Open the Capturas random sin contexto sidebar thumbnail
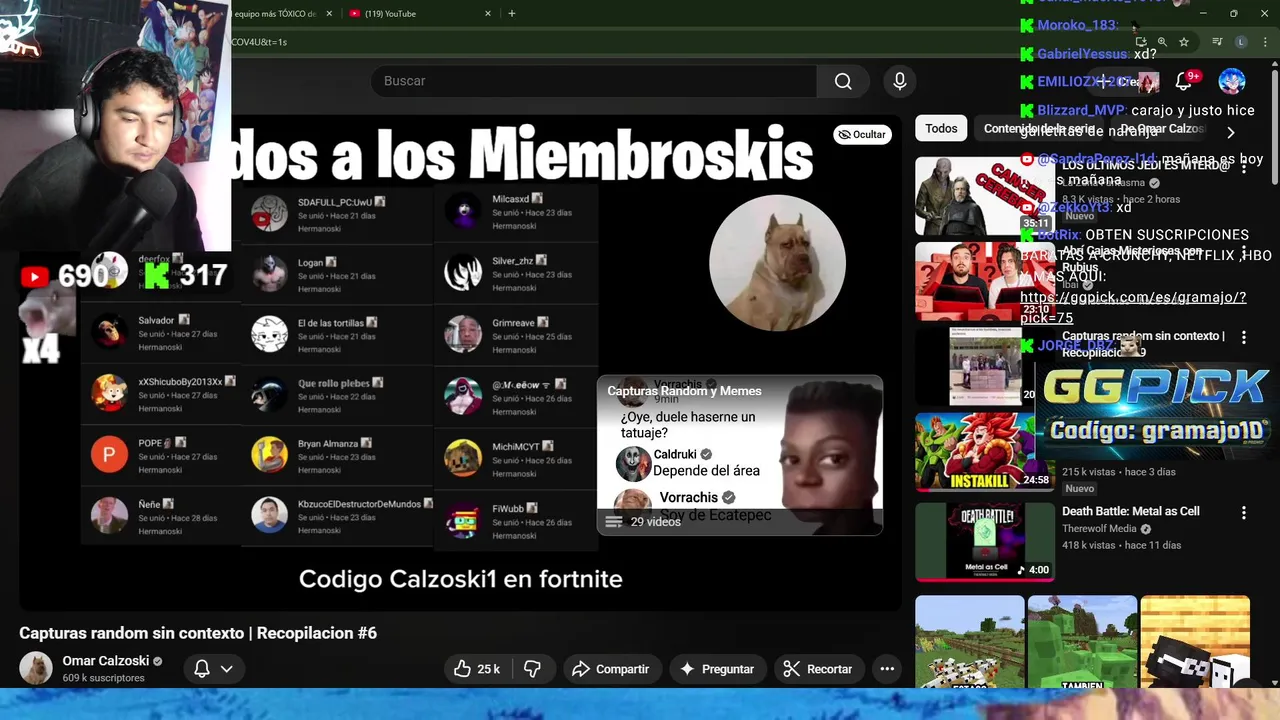The height and width of the screenshot is (720, 1280). [985, 366]
